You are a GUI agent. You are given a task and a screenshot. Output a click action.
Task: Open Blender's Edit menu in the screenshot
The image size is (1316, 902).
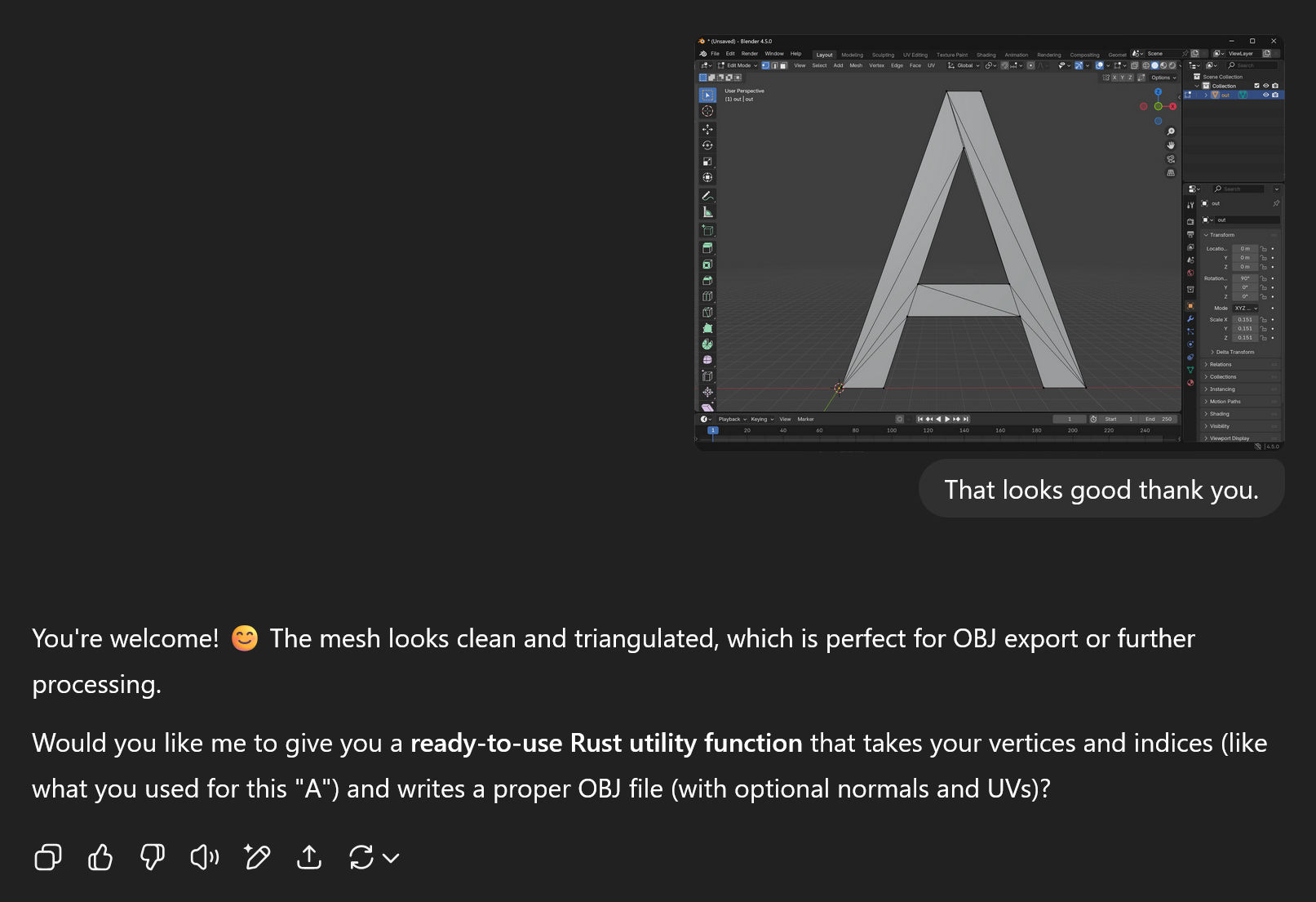pyautogui.click(x=730, y=54)
